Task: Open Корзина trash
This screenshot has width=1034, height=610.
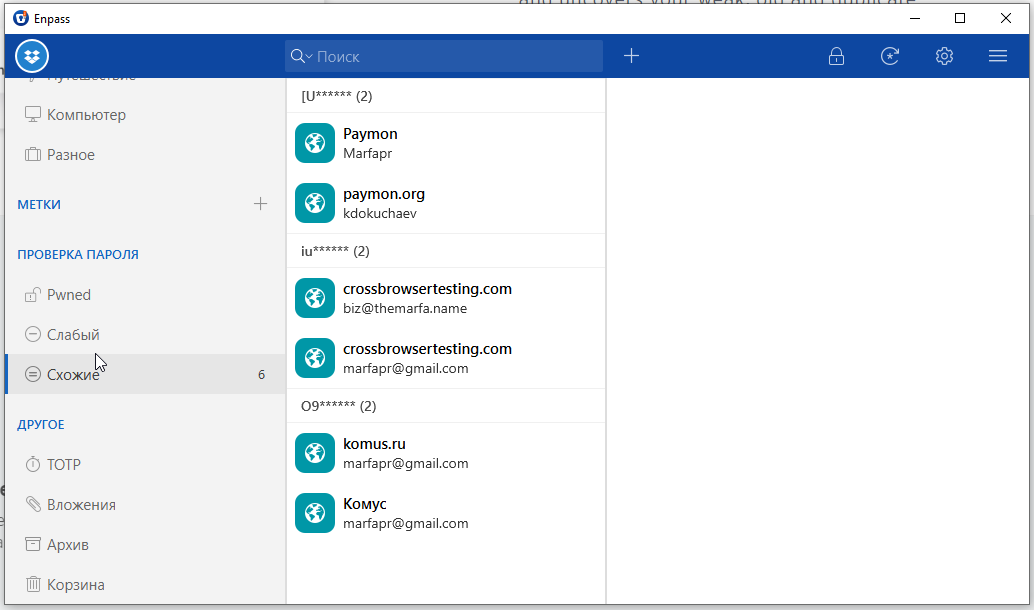Action: click(x=145, y=585)
